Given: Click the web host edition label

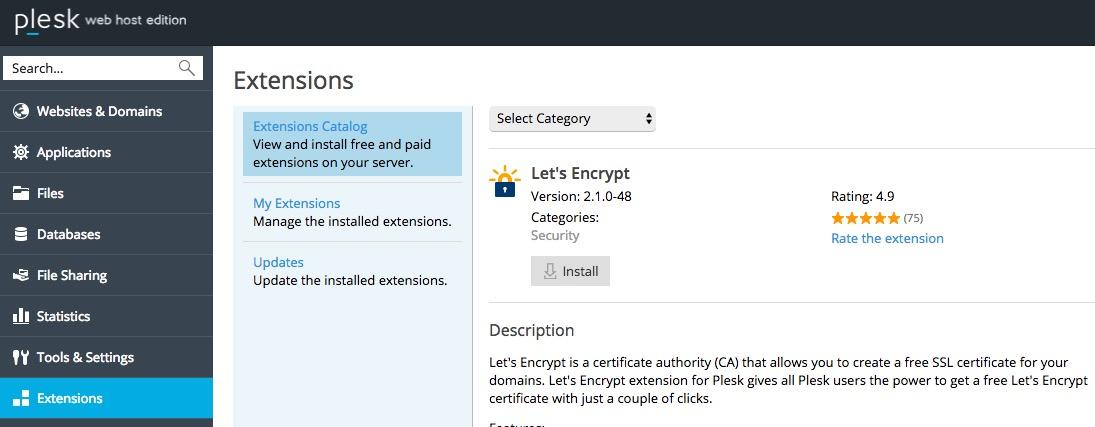Looking at the screenshot, I should [135, 20].
